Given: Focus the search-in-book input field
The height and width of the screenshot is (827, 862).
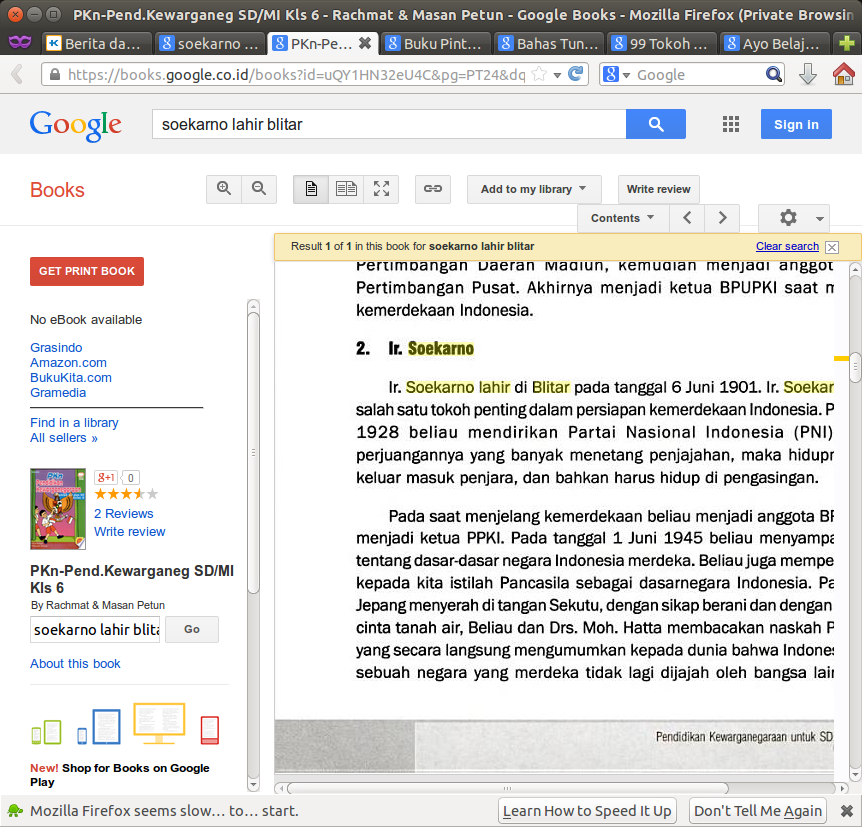Looking at the screenshot, I should pos(95,630).
